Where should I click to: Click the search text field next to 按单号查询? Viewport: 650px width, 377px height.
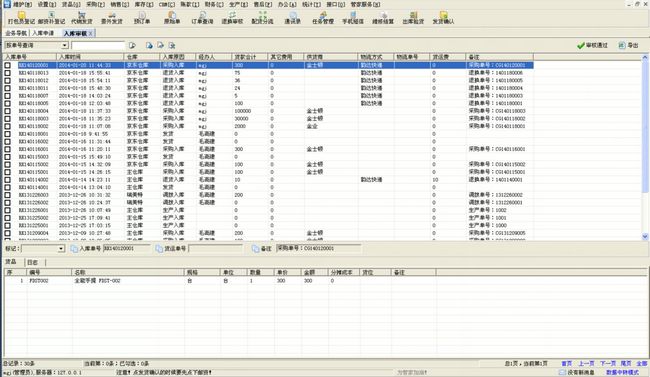(98, 45)
